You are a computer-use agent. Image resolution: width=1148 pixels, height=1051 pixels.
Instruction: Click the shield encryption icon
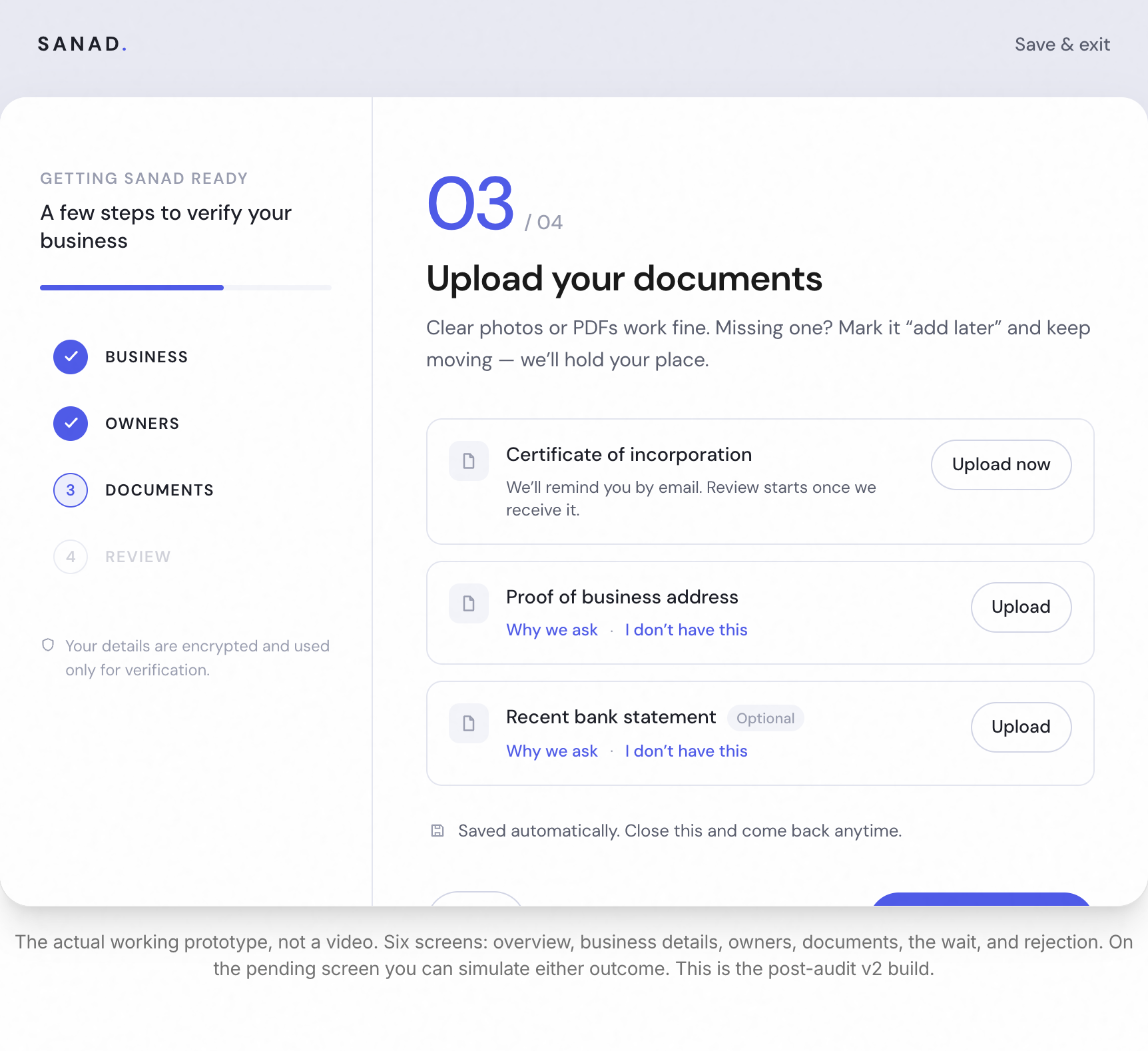(48, 645)
